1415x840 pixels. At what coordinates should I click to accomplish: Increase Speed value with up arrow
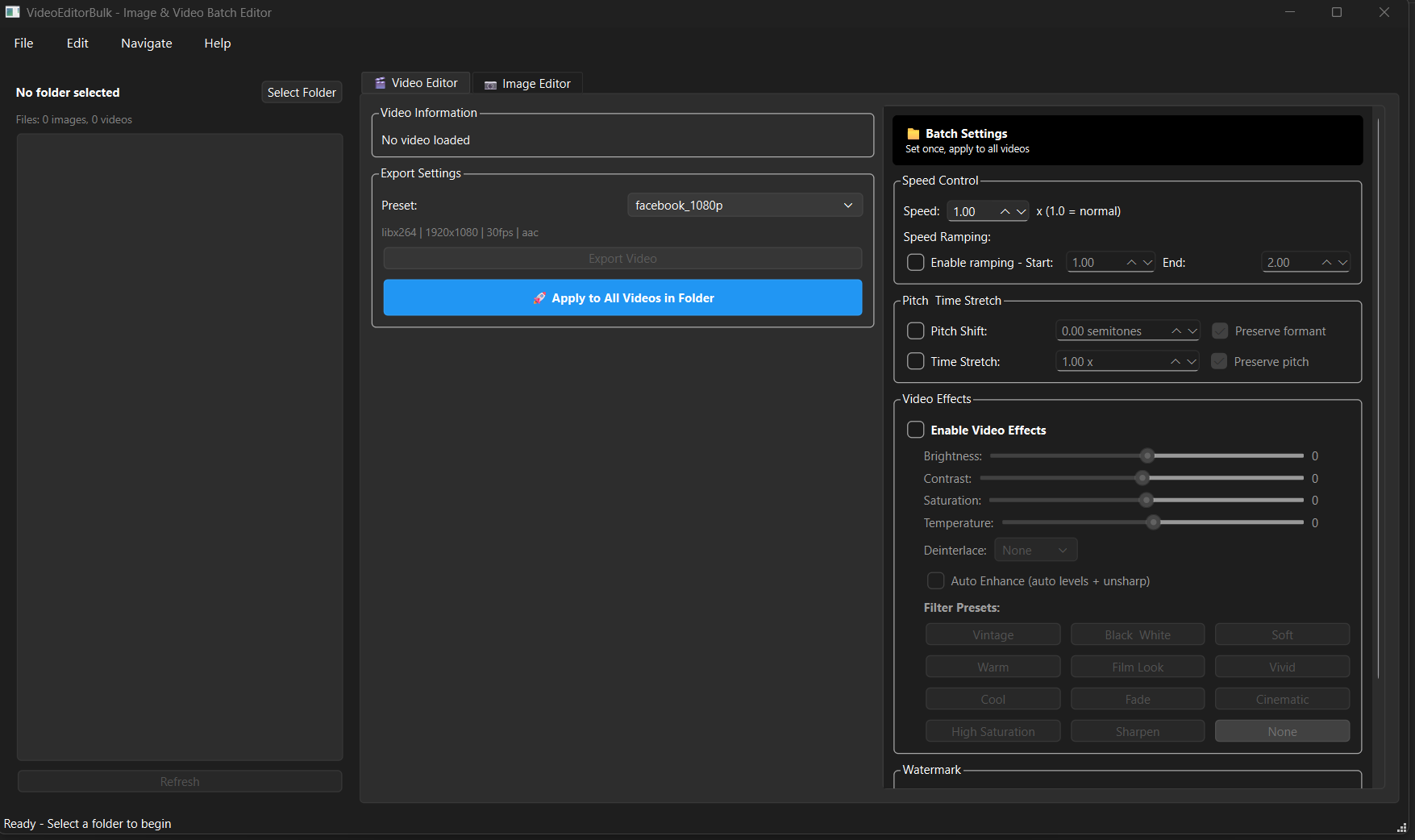(1005, 211)
